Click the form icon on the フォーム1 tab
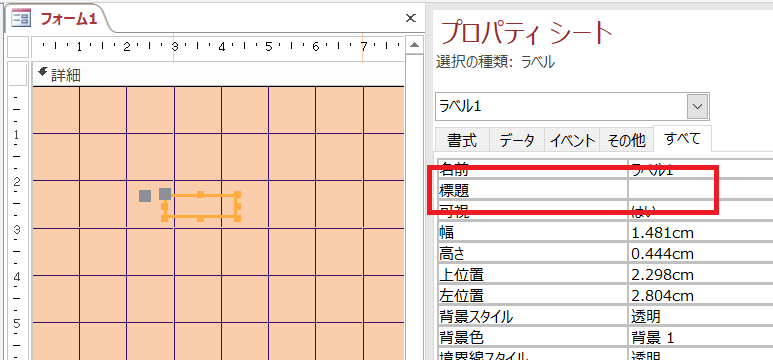The width and height of the screenshot is (773, 360). pyautogui.click(x=21, y=19)
